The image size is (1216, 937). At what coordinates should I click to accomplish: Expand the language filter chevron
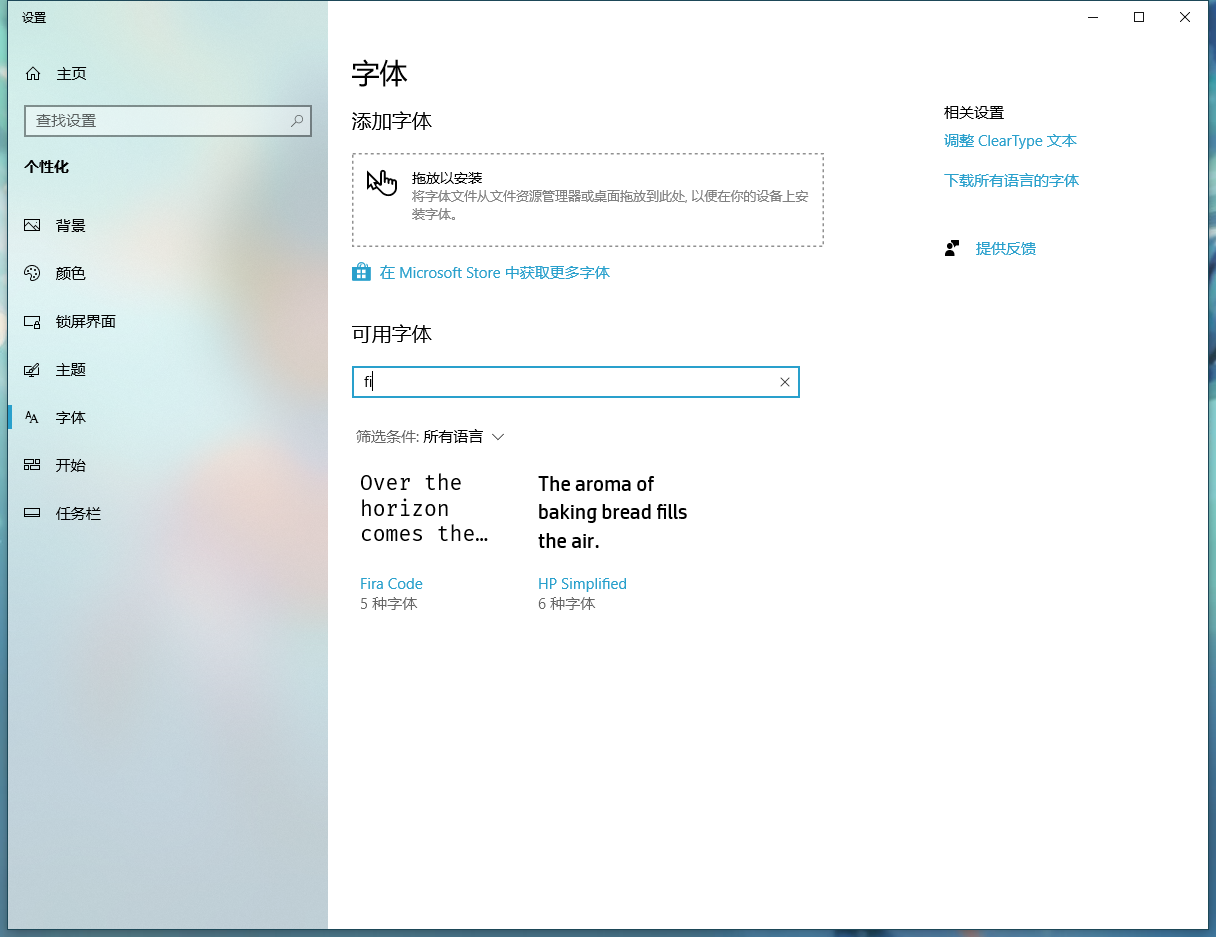[499, 437]
